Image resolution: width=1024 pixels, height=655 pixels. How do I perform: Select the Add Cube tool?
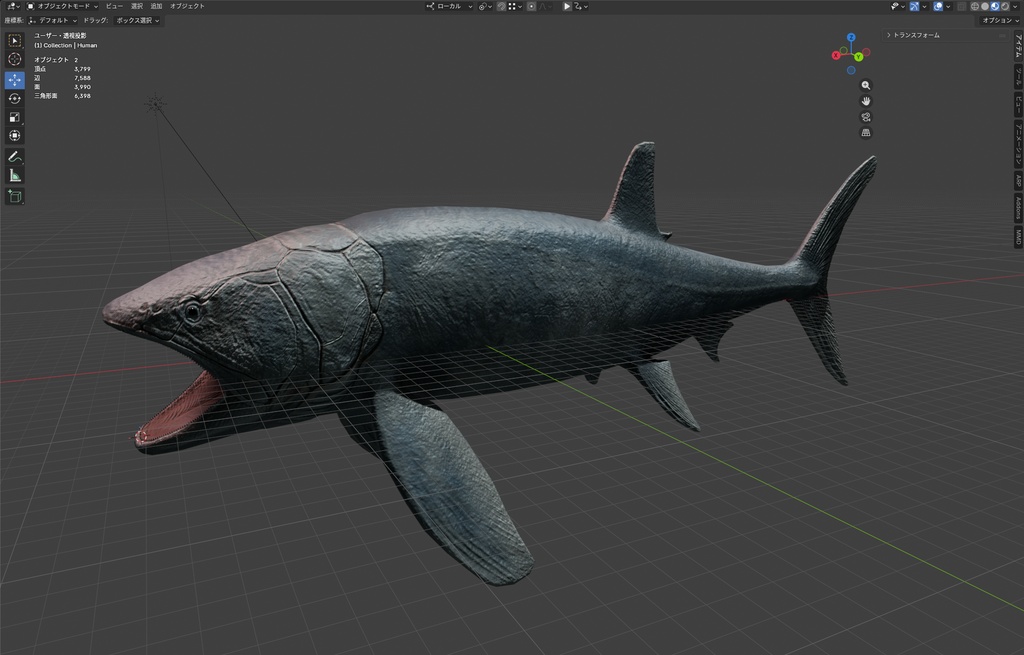pyautogui.click(x=14, y=196)
